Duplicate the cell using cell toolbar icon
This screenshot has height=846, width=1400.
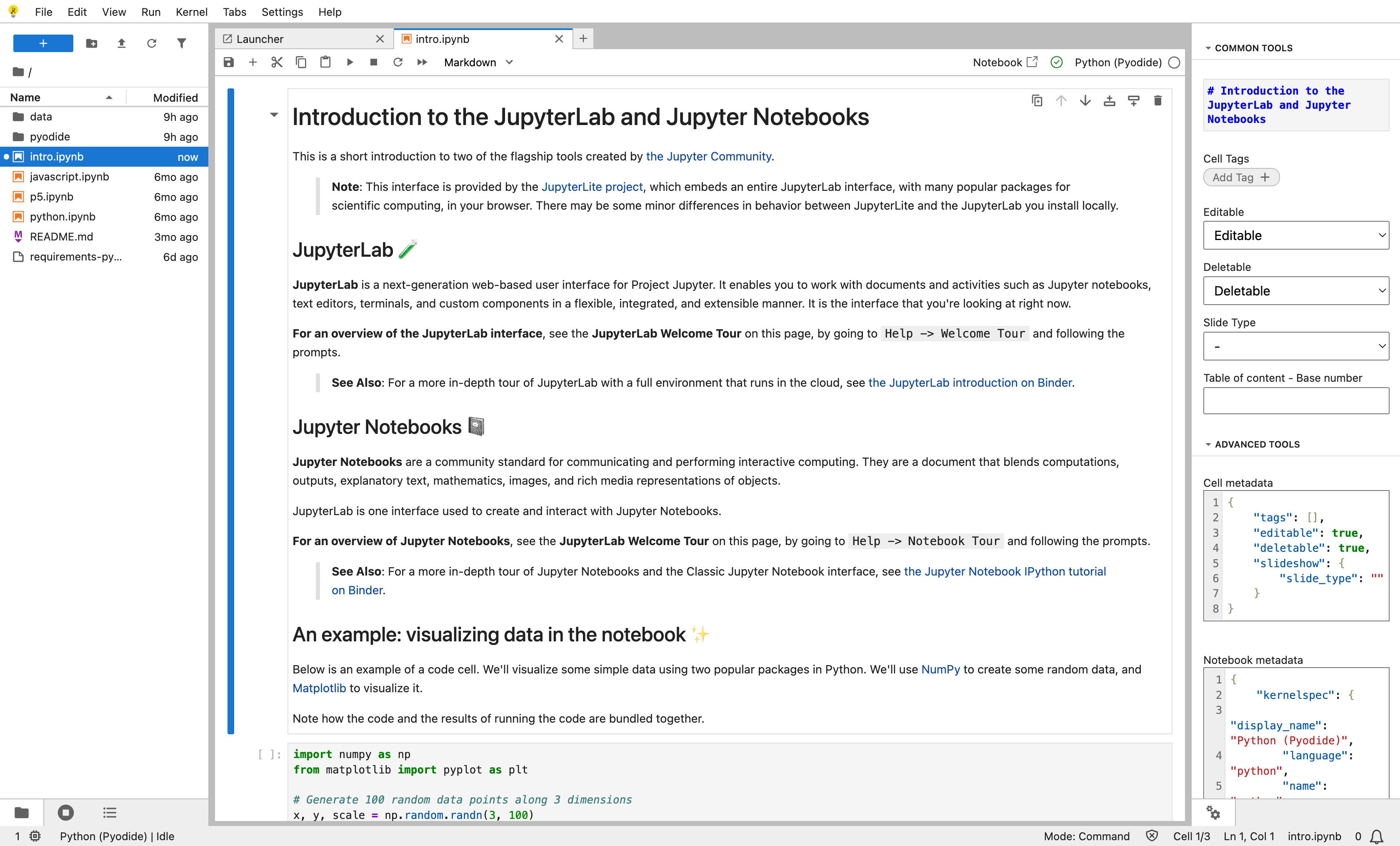(1037, 100)
